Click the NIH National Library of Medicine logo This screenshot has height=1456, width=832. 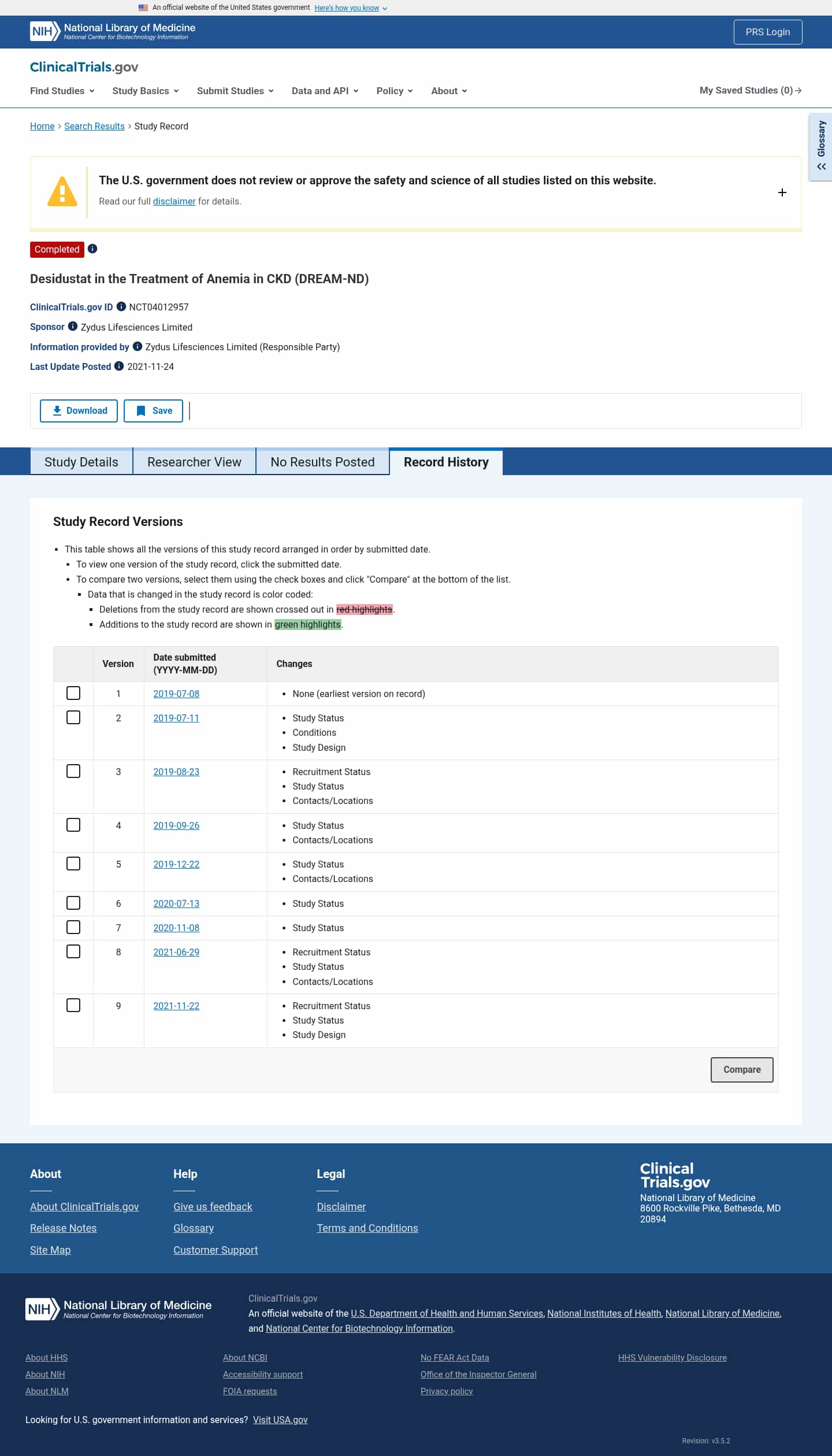[113, 32]
